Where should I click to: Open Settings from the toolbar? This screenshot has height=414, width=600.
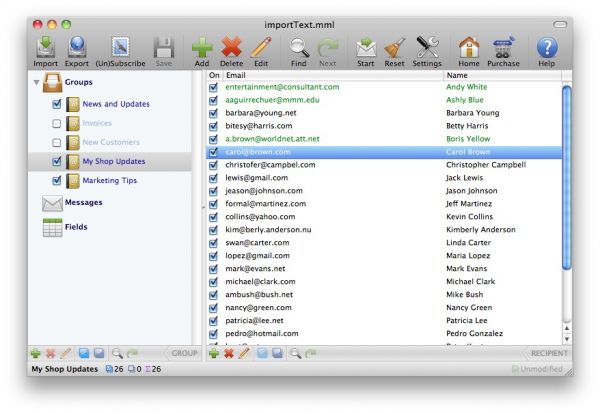click(427, 48)
